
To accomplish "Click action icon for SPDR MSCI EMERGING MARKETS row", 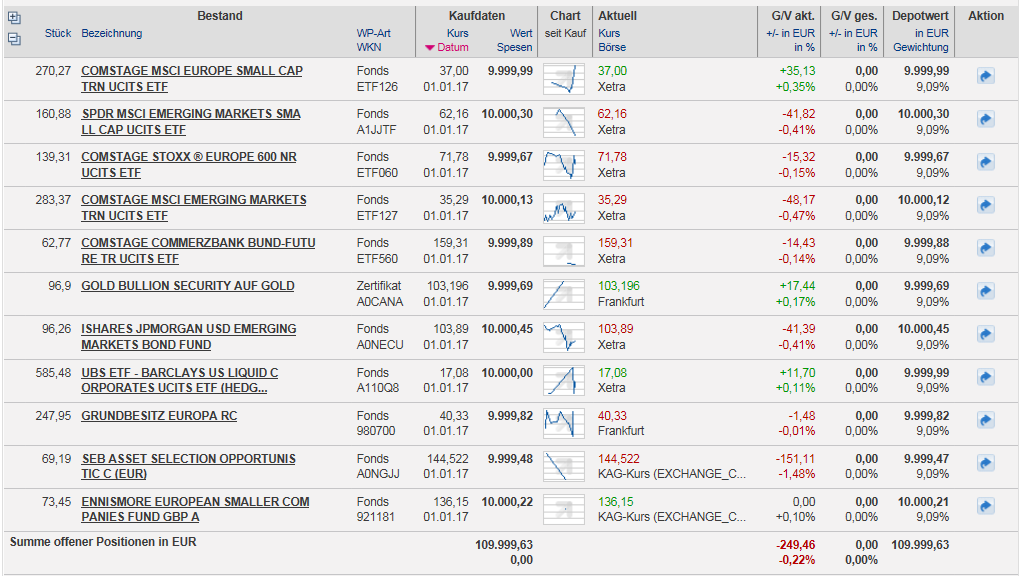I will pos(986,119).
